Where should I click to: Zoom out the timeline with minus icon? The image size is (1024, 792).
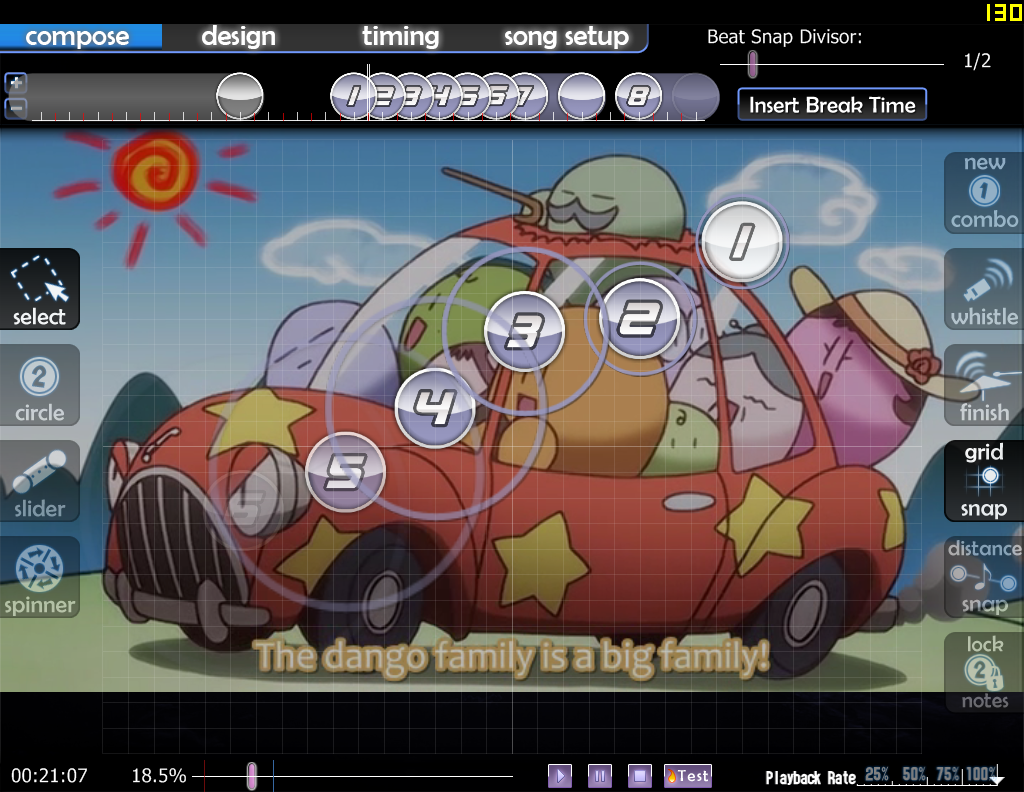(x=16, y=107)
